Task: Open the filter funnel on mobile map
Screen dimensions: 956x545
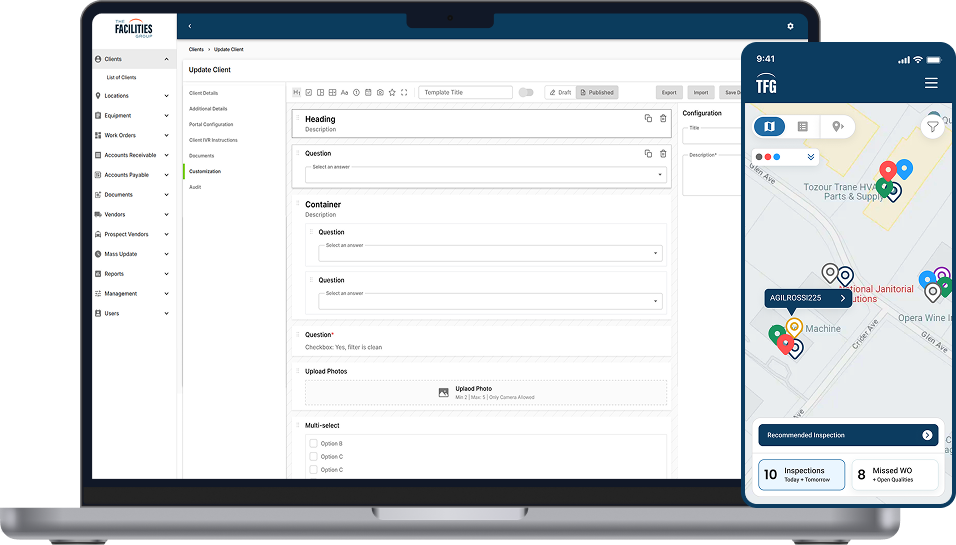Action: click(x=932, y=127)
